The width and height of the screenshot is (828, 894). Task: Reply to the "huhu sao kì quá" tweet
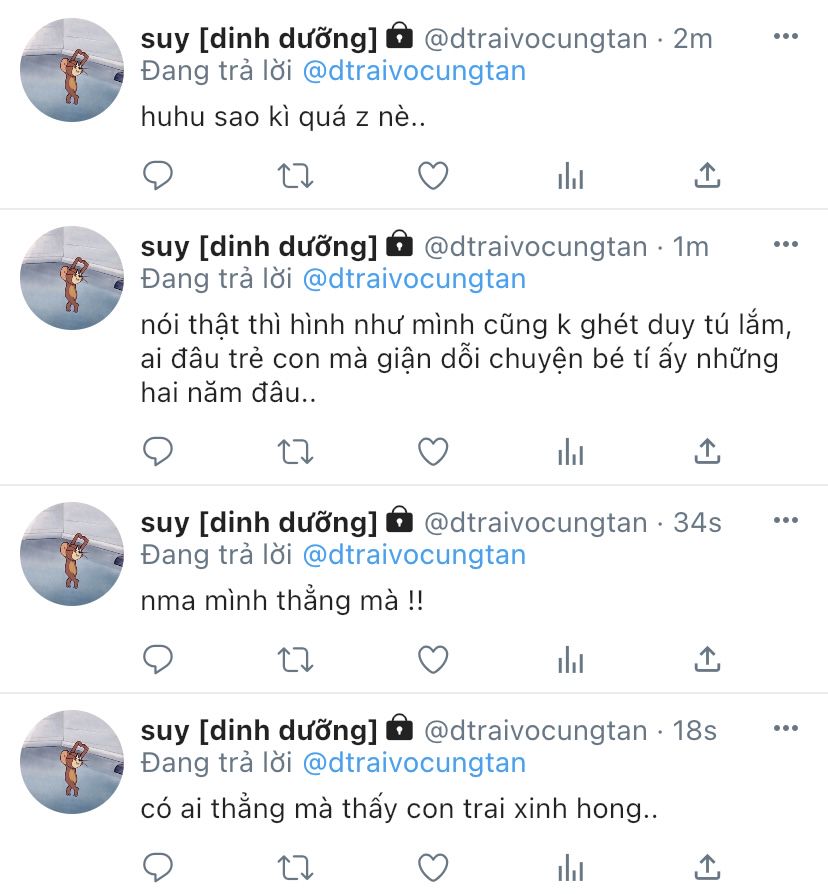[157, 175]
